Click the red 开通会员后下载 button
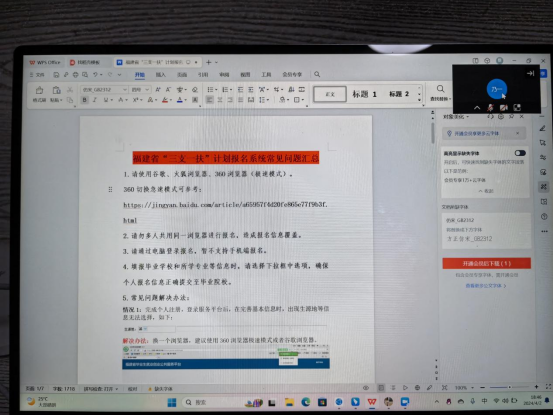The image size is (553, 415). [x=486, y=263]
